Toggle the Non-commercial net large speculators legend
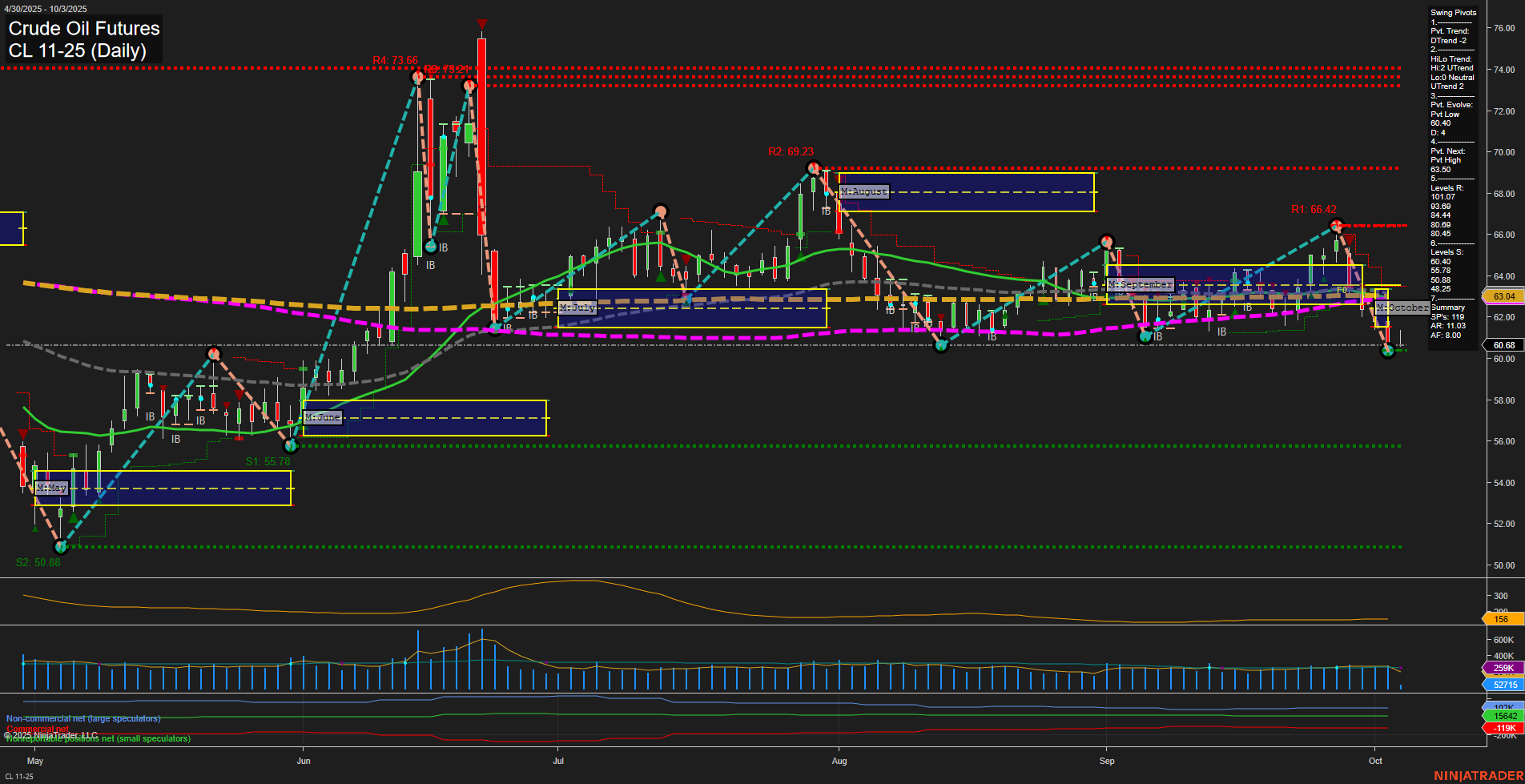The width and height of the screenshot is (1525, 784). click(x=83, y=718)
